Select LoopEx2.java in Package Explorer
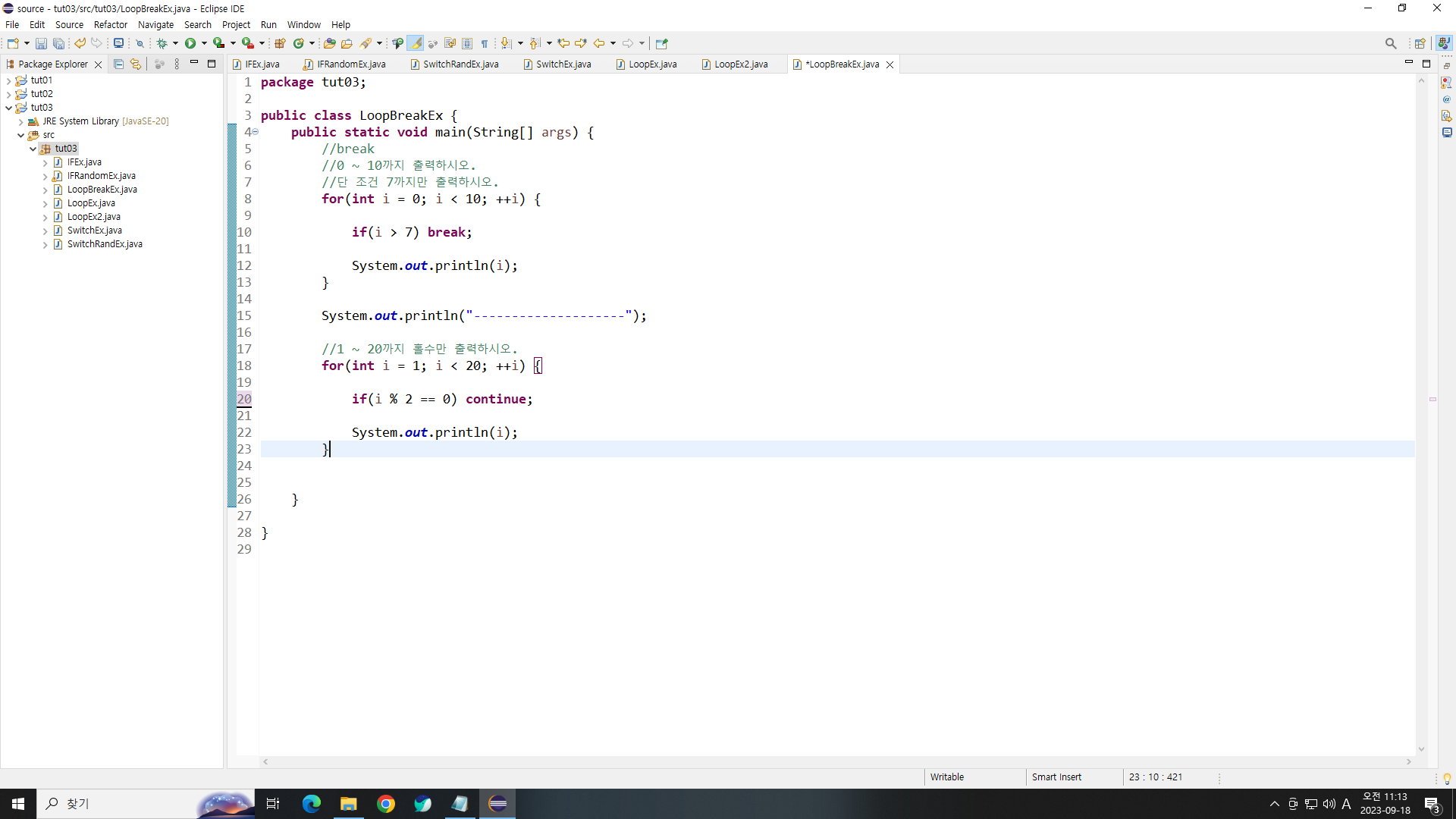1456x819 pixels. 93,217
